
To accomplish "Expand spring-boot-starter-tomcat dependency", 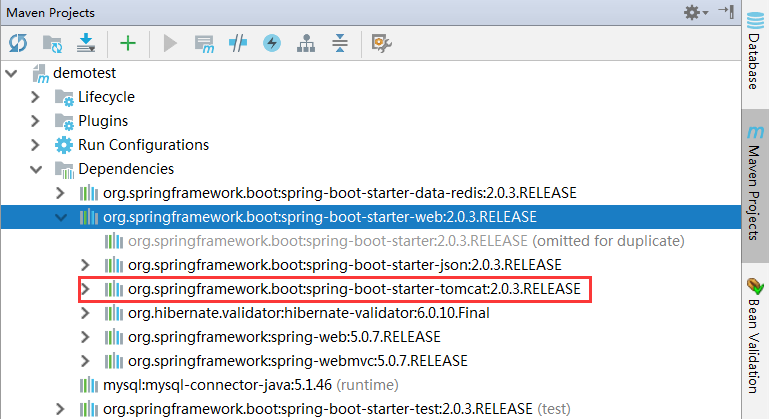I will [x=85, y=289].
